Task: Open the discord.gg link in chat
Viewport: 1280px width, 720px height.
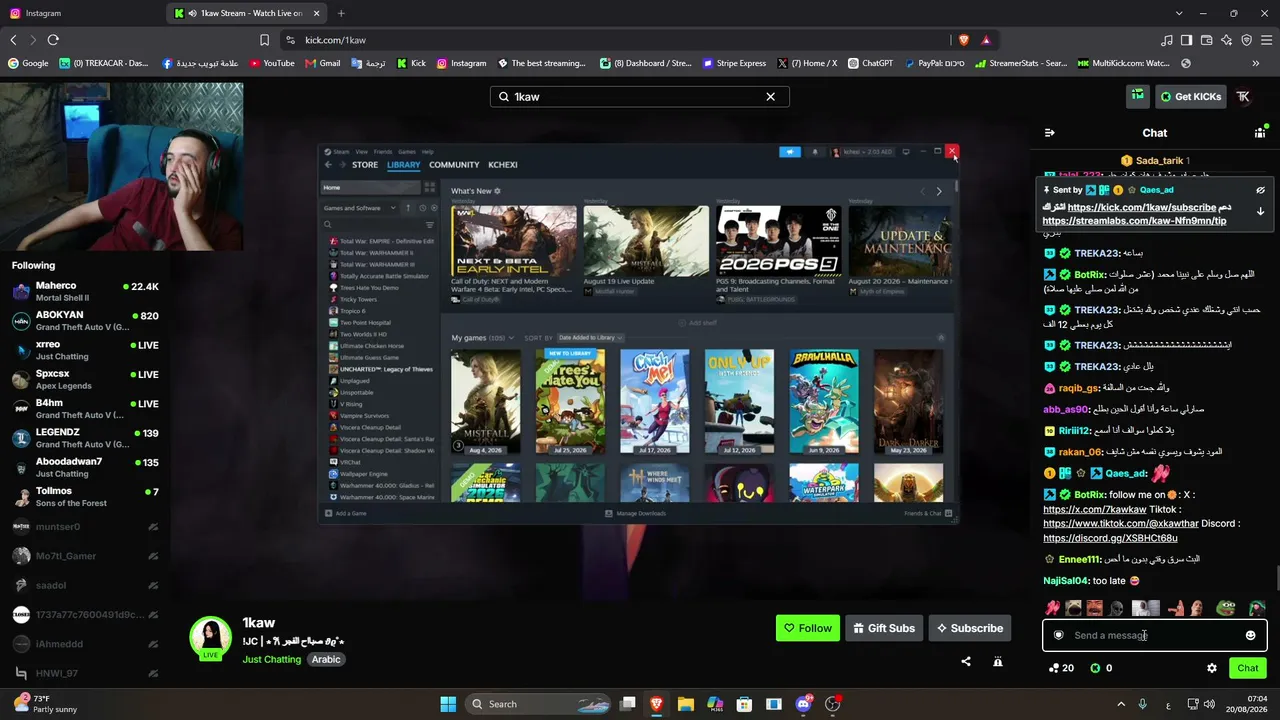Action: pyautogui.click(x=1110, y=538)
